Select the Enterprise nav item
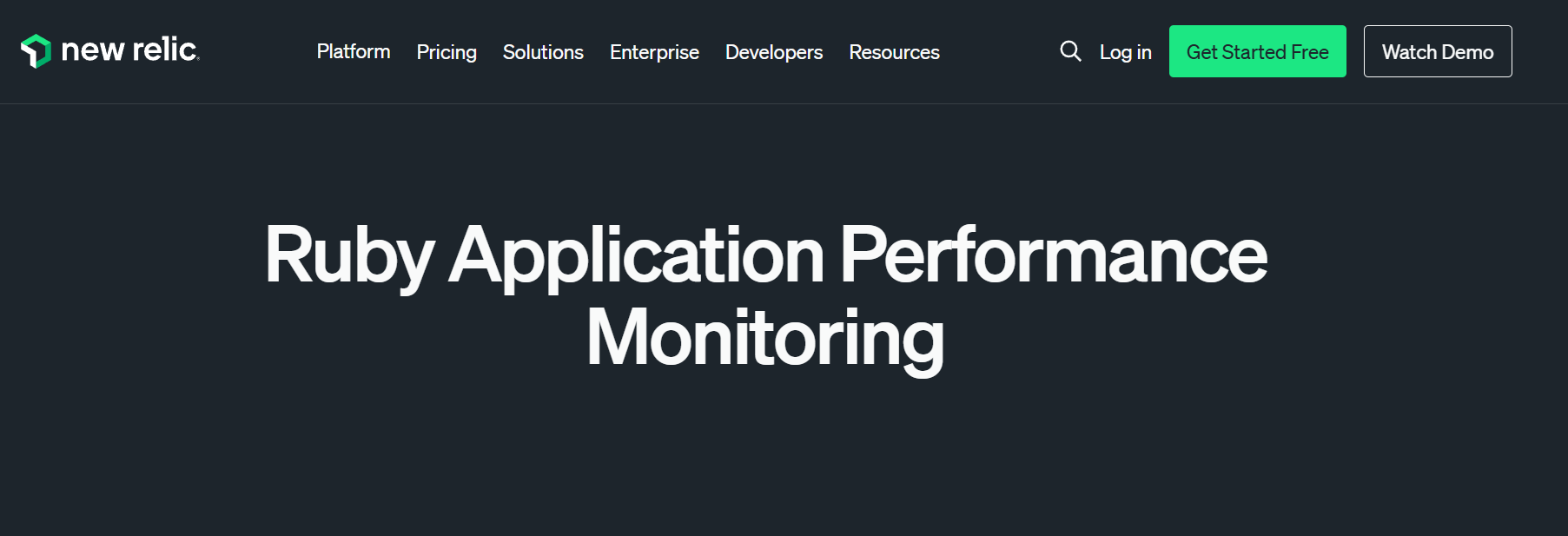 tap(654, 52)
